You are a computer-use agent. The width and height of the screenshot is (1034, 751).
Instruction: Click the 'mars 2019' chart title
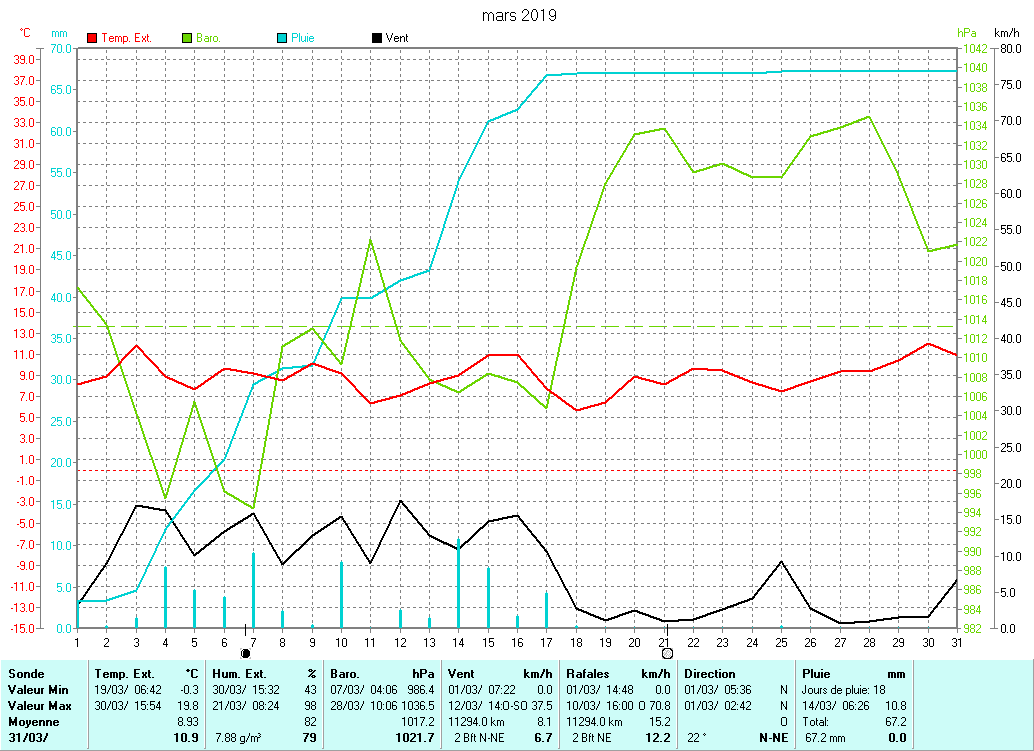[x=519, y=15]
